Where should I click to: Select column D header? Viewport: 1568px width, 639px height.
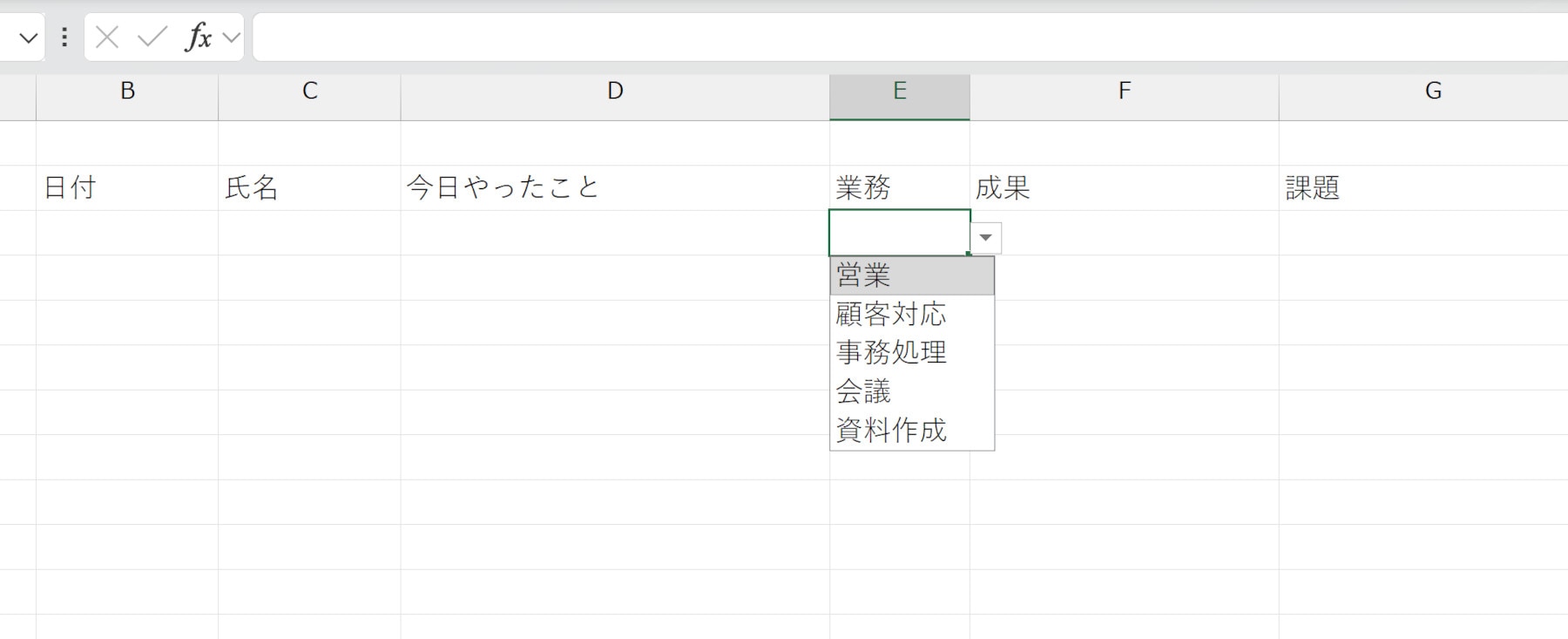click(615, 92)
